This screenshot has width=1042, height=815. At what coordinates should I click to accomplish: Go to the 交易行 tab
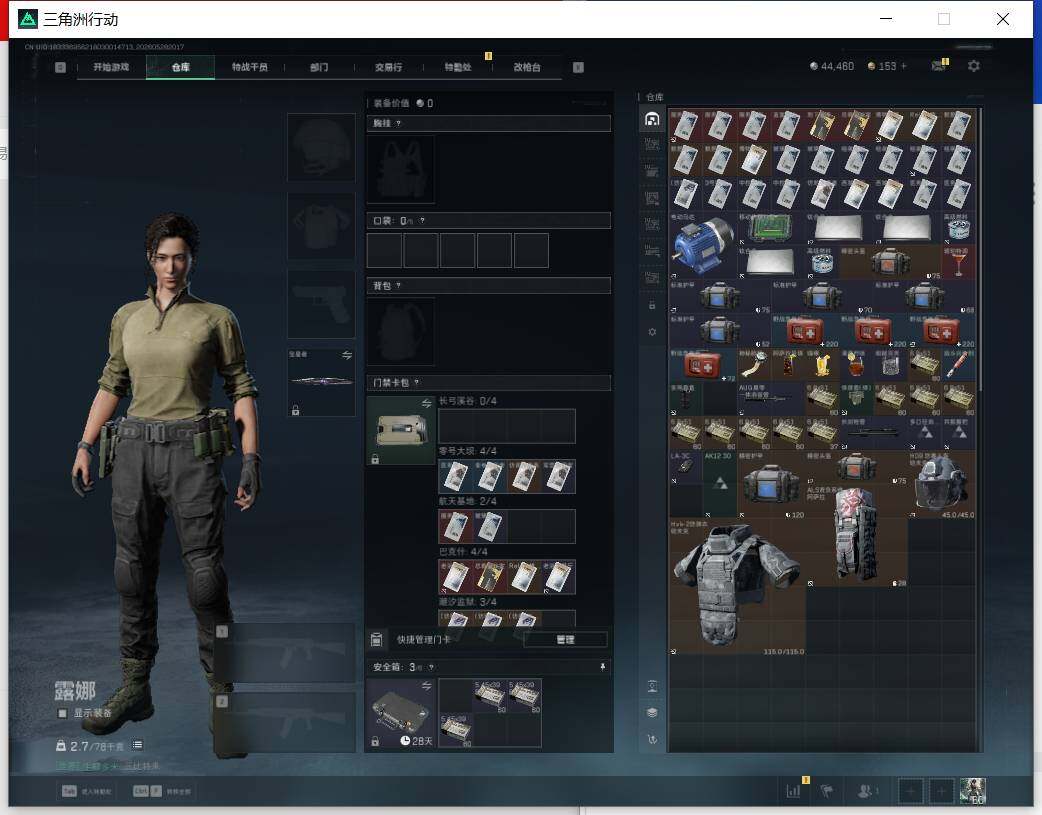pyautogui.click(x=388, y=67)
